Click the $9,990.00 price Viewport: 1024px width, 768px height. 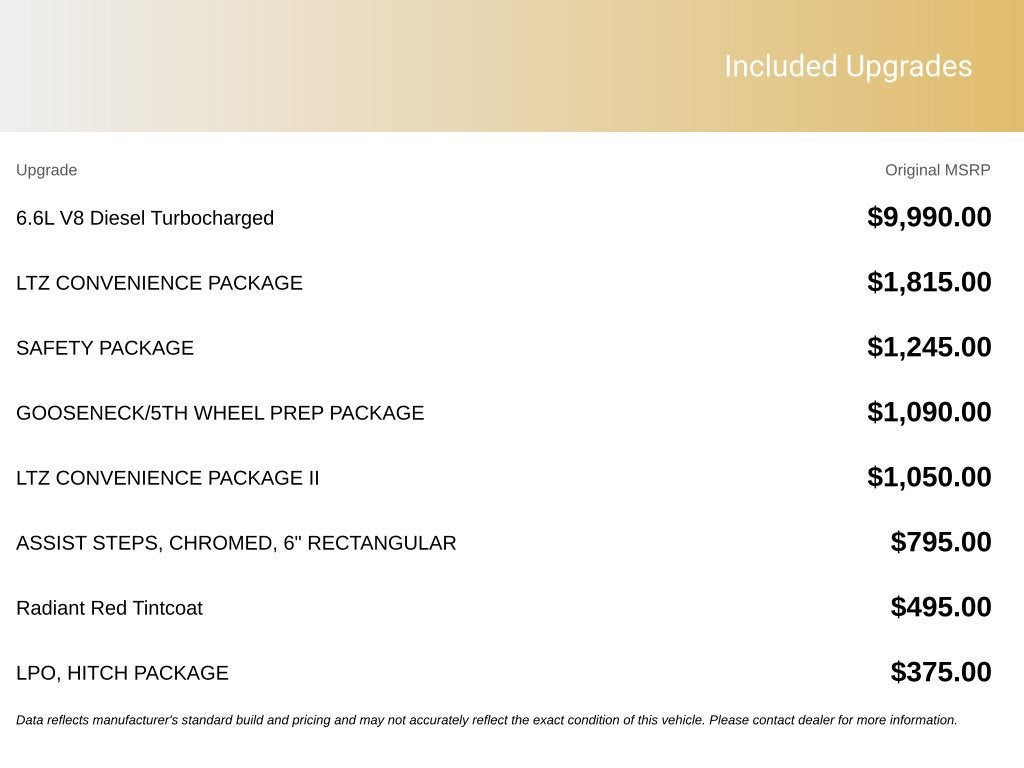coord(929,217)
